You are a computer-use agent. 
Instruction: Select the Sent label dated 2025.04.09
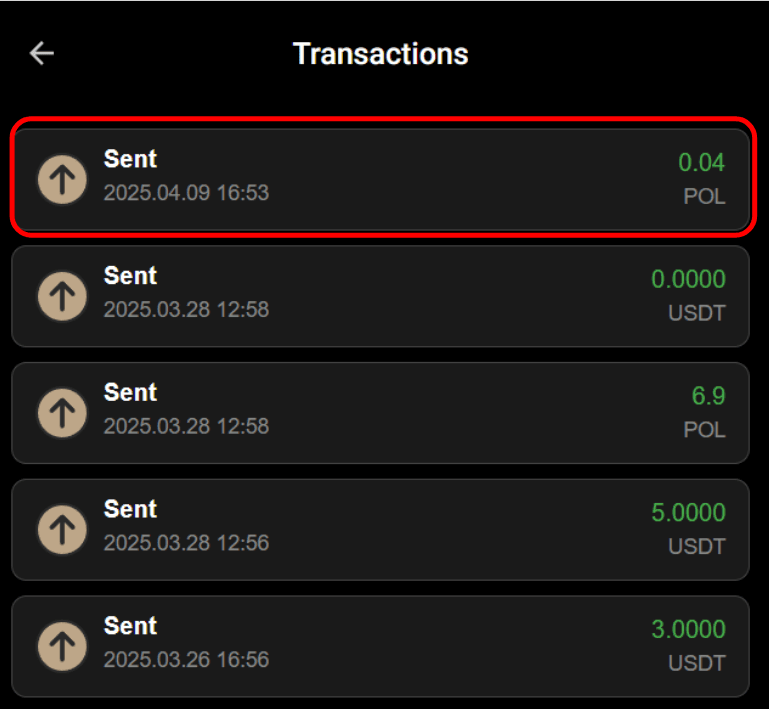coord(130,159)
